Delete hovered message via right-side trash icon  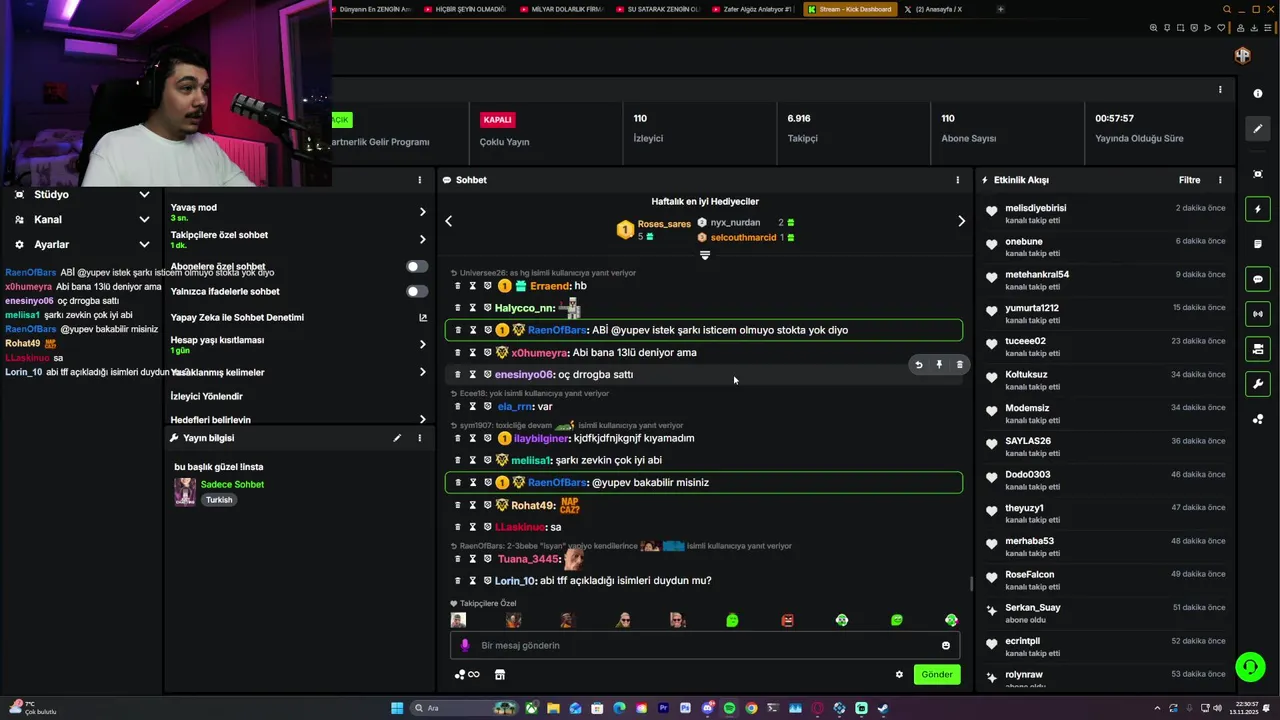960,365
